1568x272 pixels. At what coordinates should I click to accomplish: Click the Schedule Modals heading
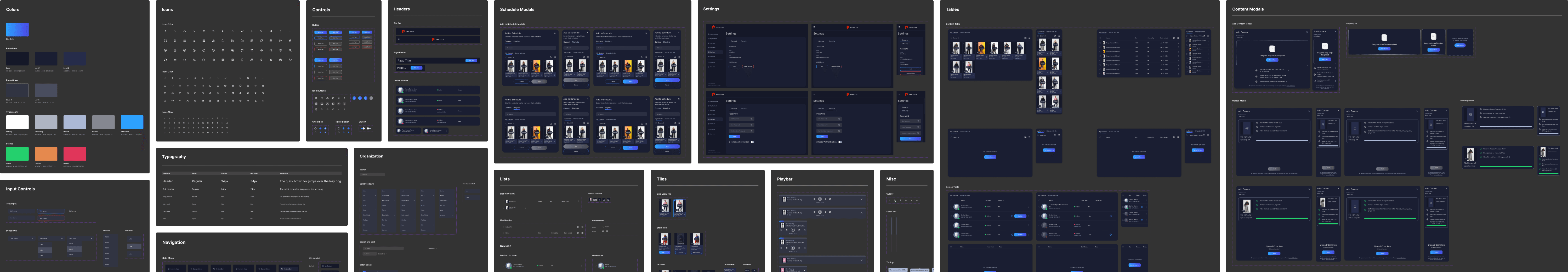coord(517,10)
